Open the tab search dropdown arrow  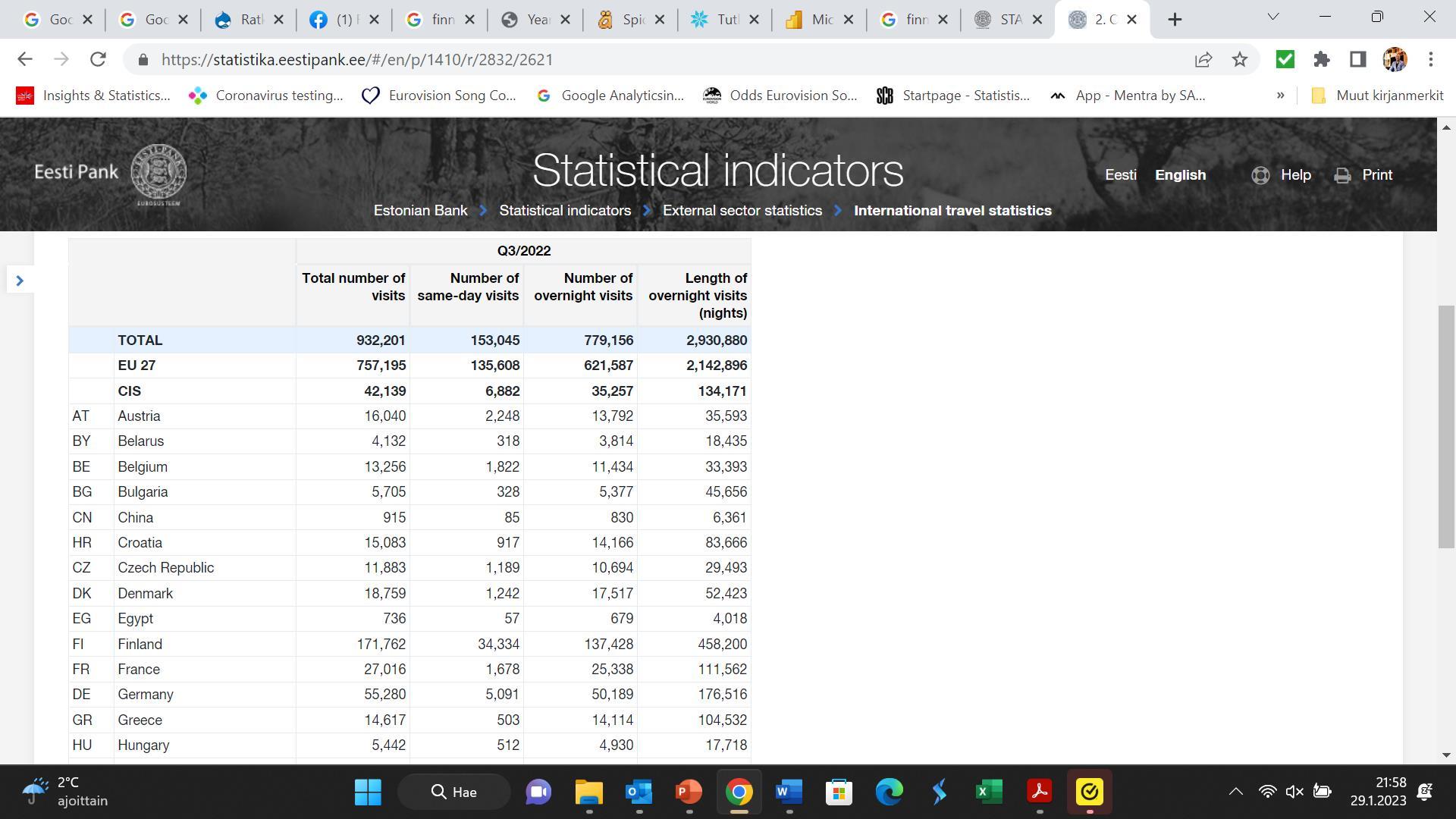point(1273,17)
